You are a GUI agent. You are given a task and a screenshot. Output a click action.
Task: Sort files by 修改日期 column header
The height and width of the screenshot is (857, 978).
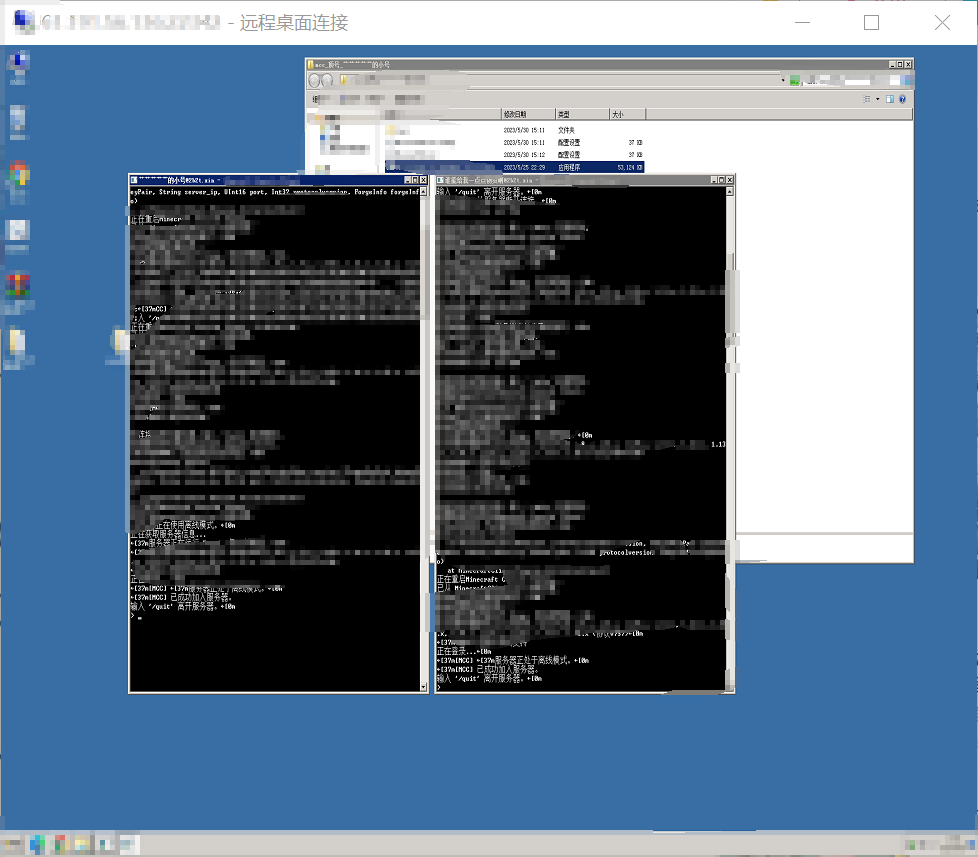coord(526,115)
